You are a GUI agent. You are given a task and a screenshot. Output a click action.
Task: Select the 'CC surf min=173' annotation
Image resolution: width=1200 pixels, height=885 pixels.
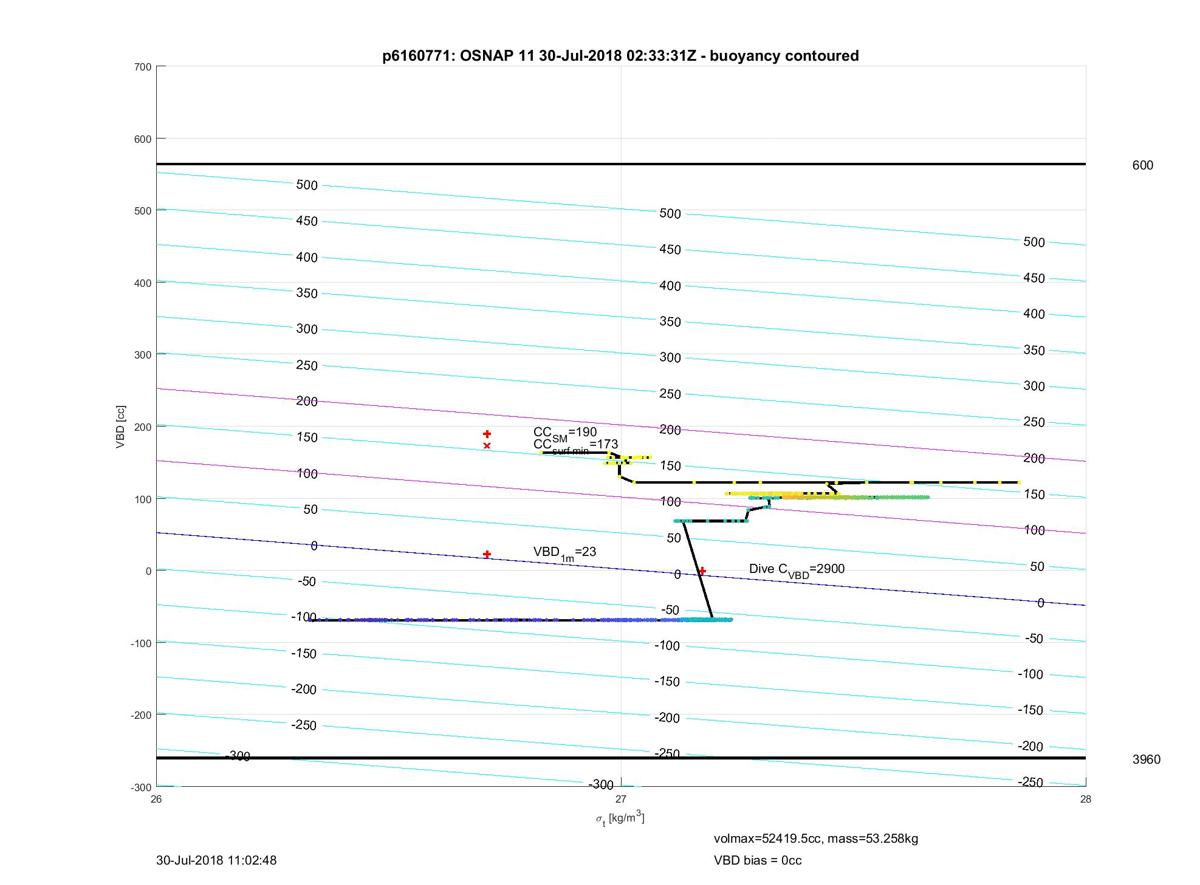(x=575, y=445)
